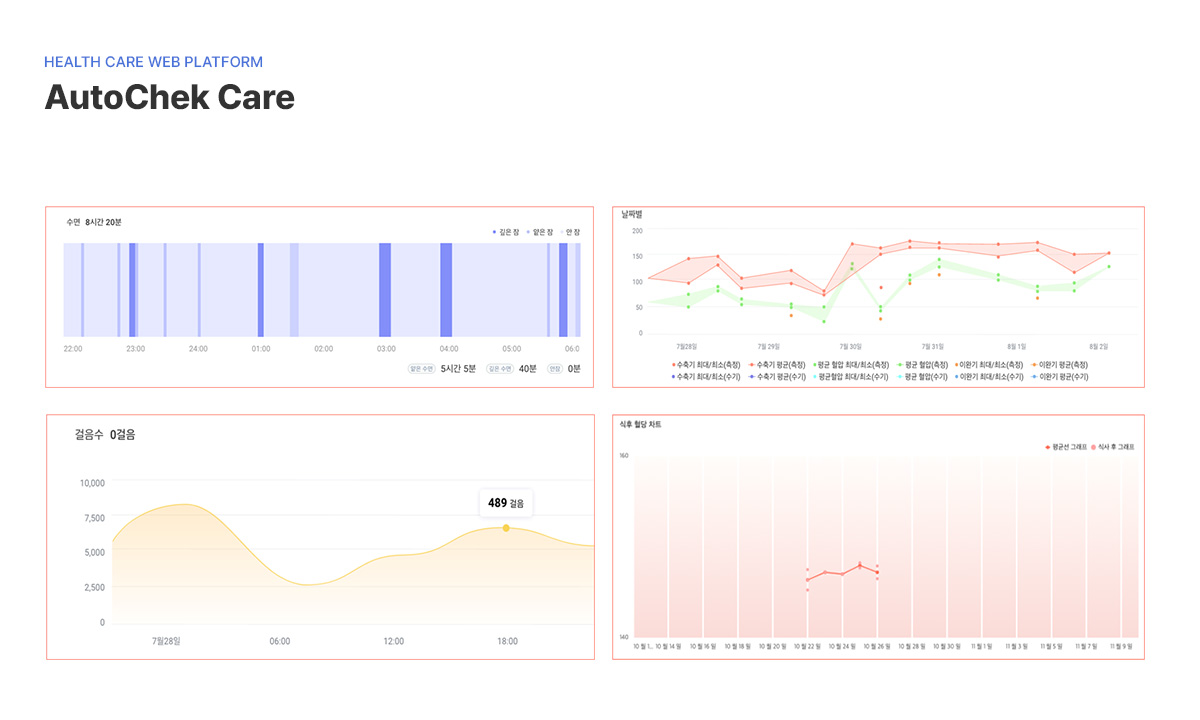The height and width of the screenshot is (720, 1200).
Task: Toggle 수축기 평균(측정) legend item
Action: [780, 365]
